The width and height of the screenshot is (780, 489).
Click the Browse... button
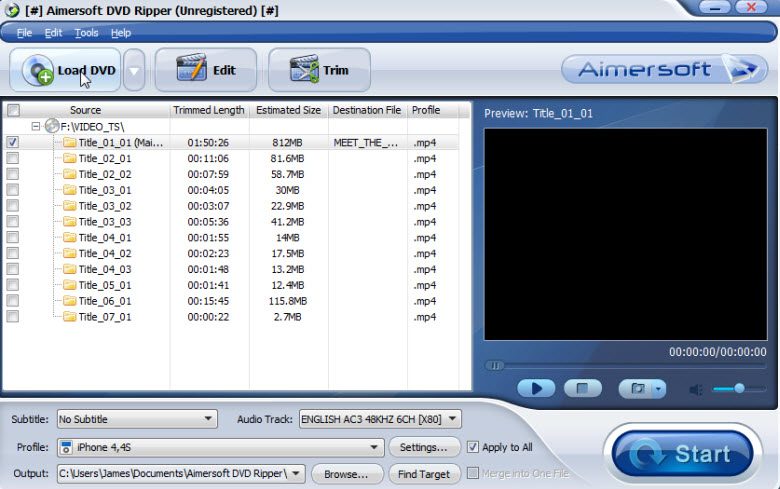[347, 474]
